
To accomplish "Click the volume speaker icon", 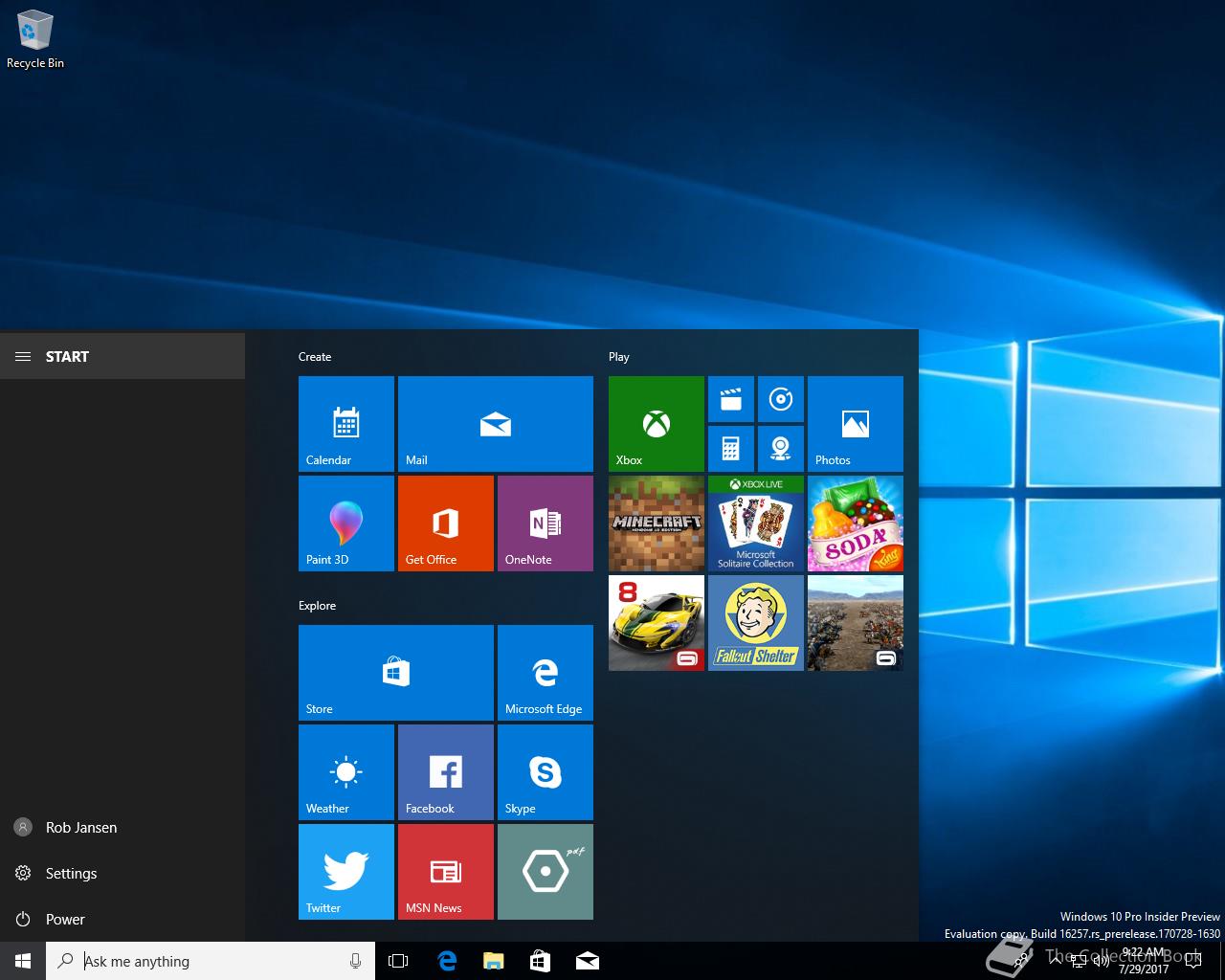I will [x=1101, y=961].
